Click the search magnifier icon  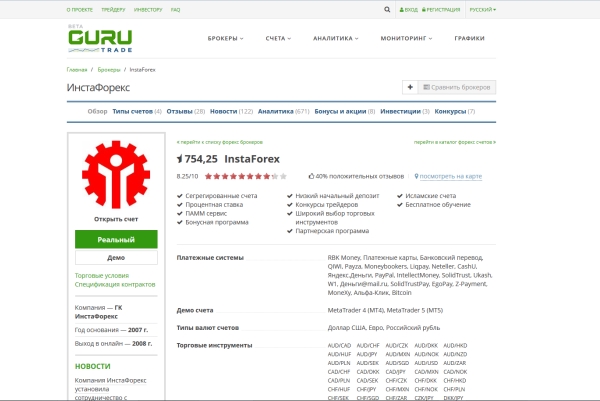(387, 10)
